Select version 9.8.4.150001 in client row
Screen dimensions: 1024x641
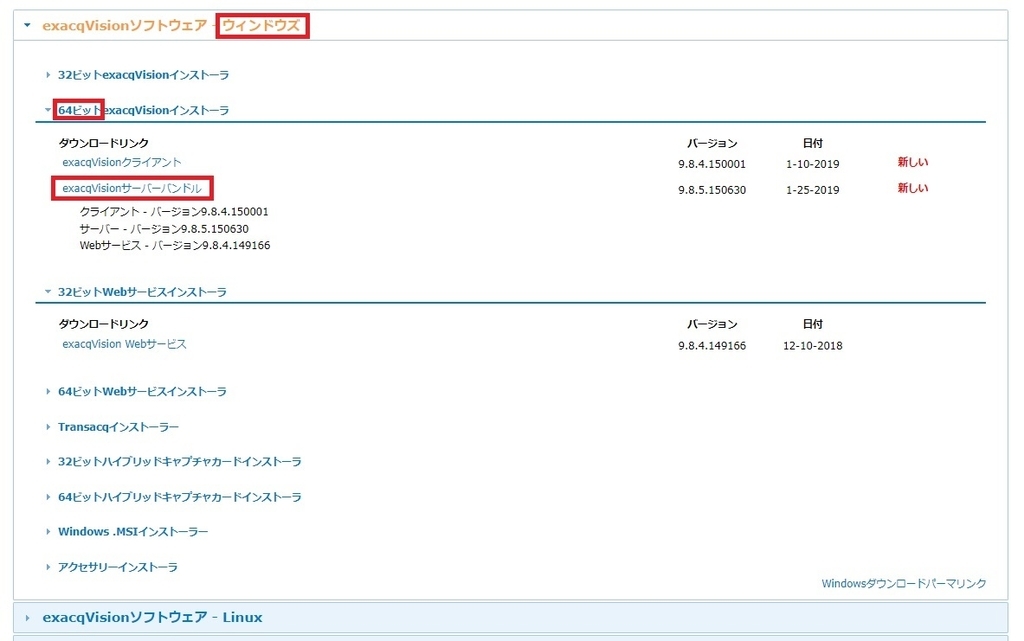pos(712,164)
